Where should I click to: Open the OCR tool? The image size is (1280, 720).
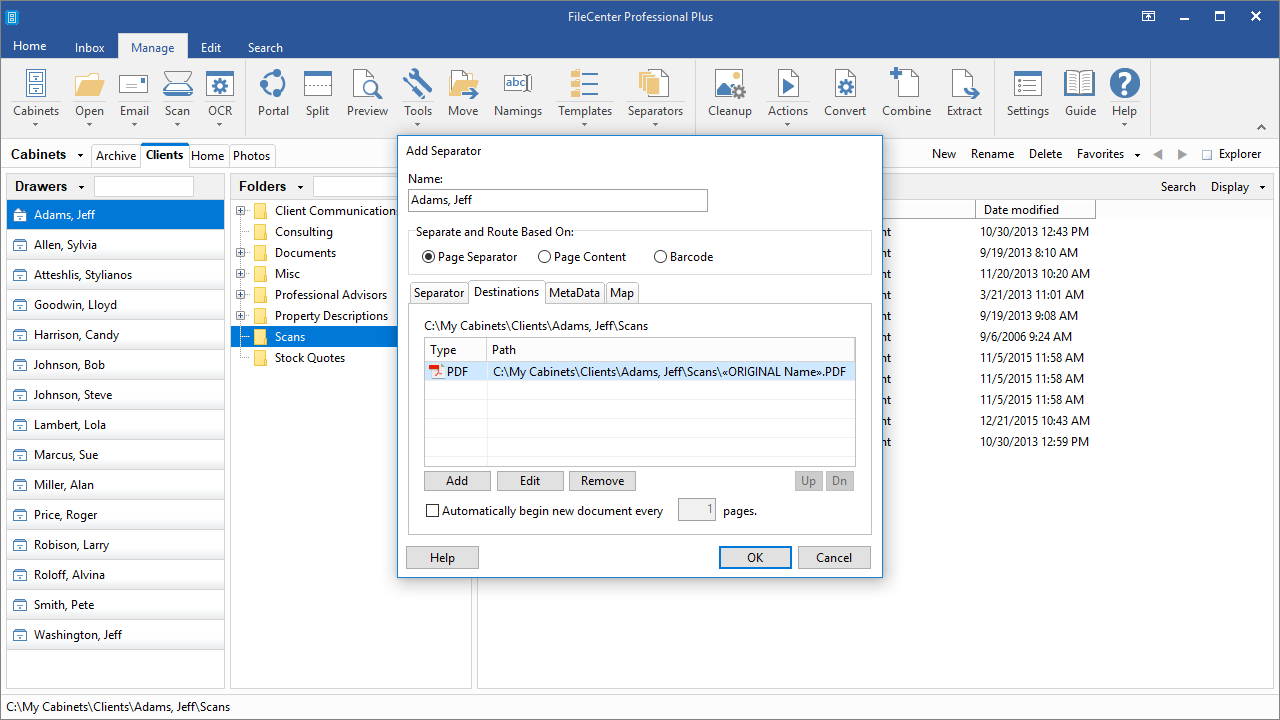click(x=220, y=97)
